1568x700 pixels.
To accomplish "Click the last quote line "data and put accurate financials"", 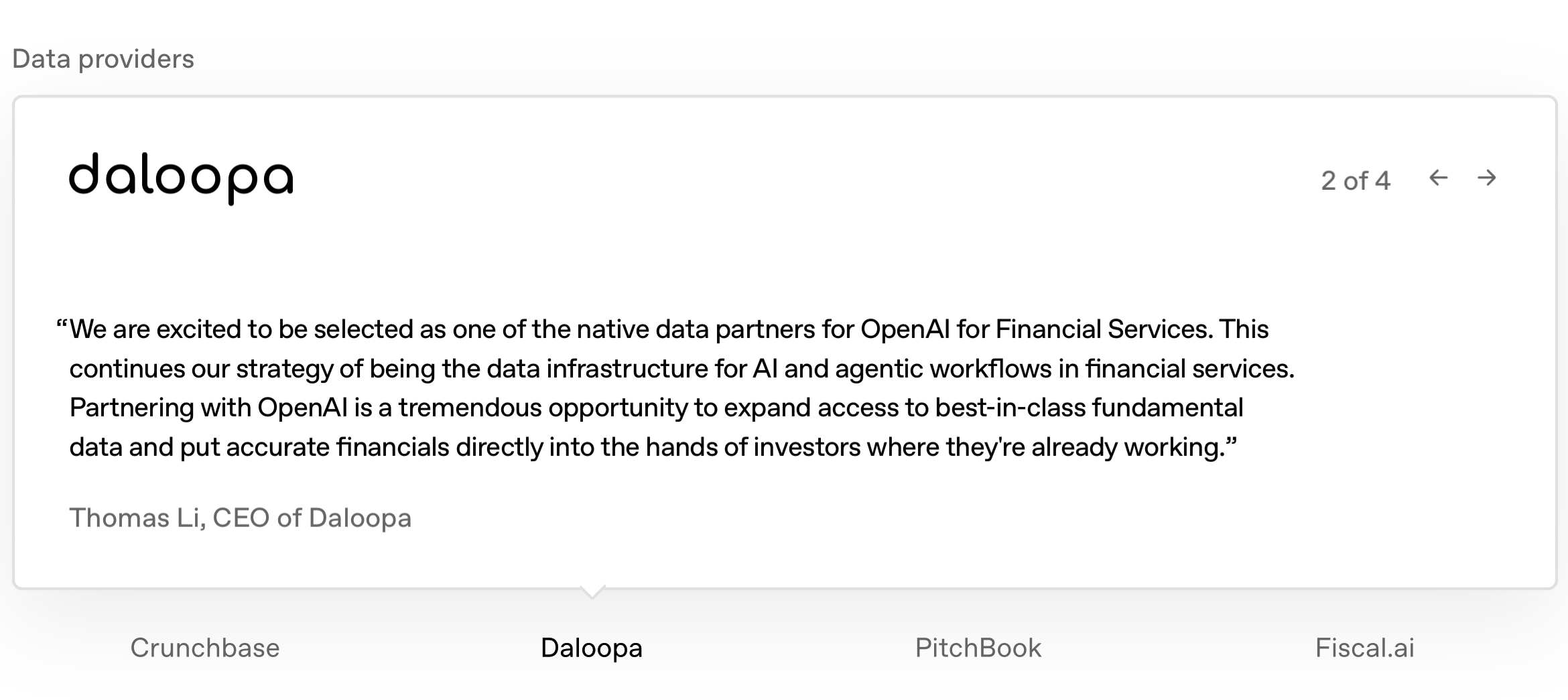I will [x=653, y=447].
